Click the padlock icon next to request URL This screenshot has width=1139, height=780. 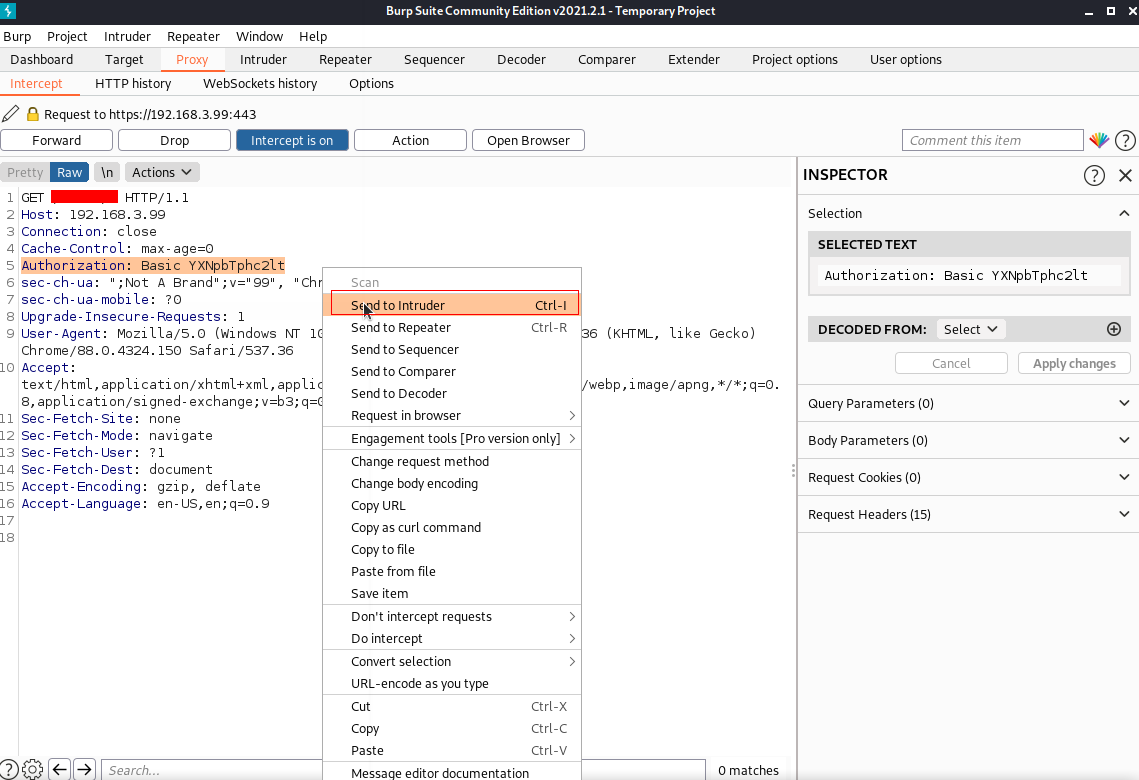click(32, 114)
